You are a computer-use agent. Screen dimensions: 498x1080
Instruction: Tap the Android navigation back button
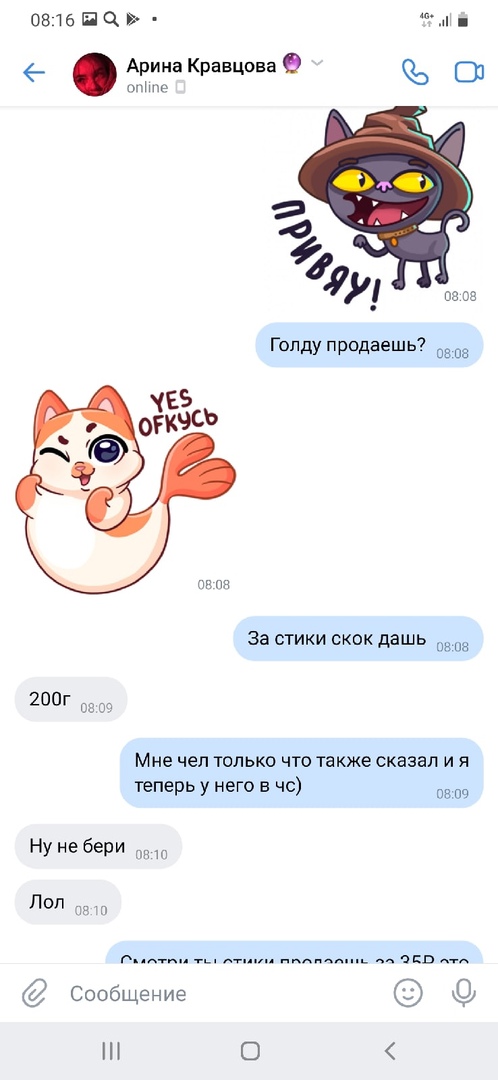(390, 1050)
